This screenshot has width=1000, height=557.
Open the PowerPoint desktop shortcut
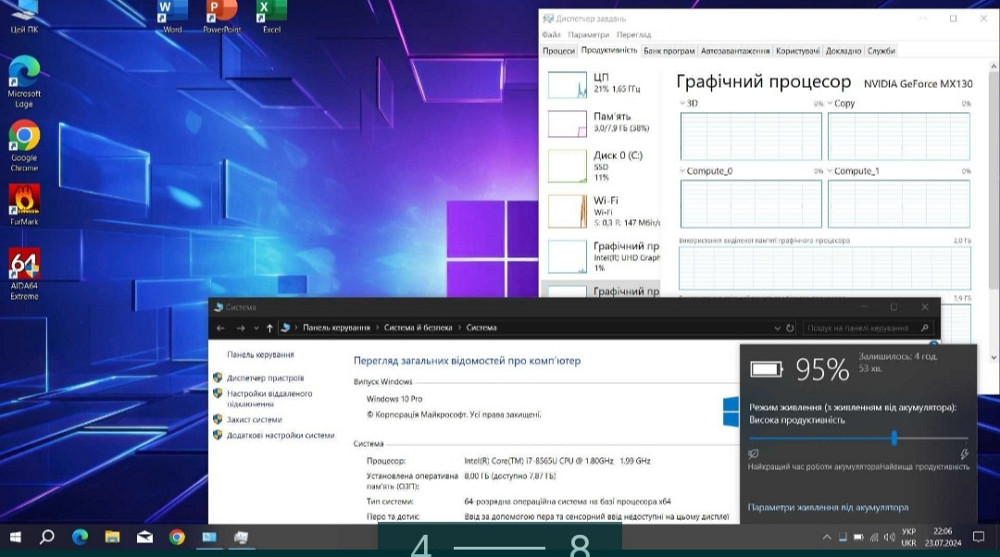221,12
